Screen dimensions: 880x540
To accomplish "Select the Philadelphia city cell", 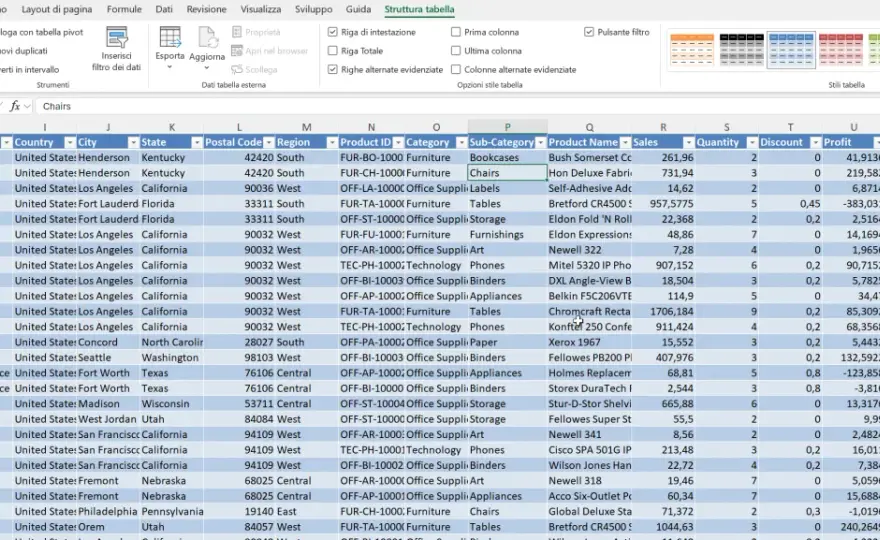I will click(x=108, y=511).
